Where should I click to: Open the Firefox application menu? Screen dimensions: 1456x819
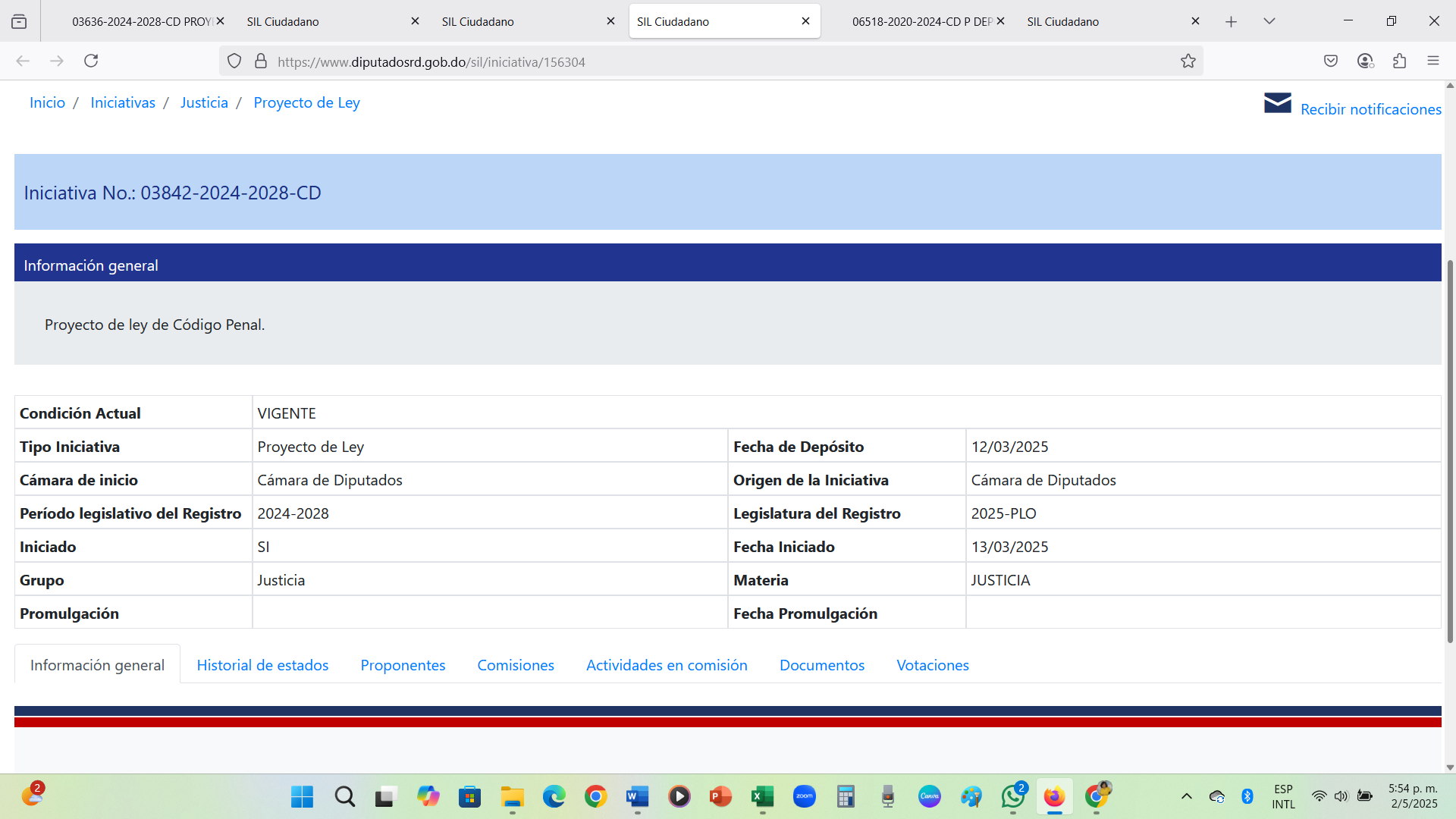(1432, 61)
